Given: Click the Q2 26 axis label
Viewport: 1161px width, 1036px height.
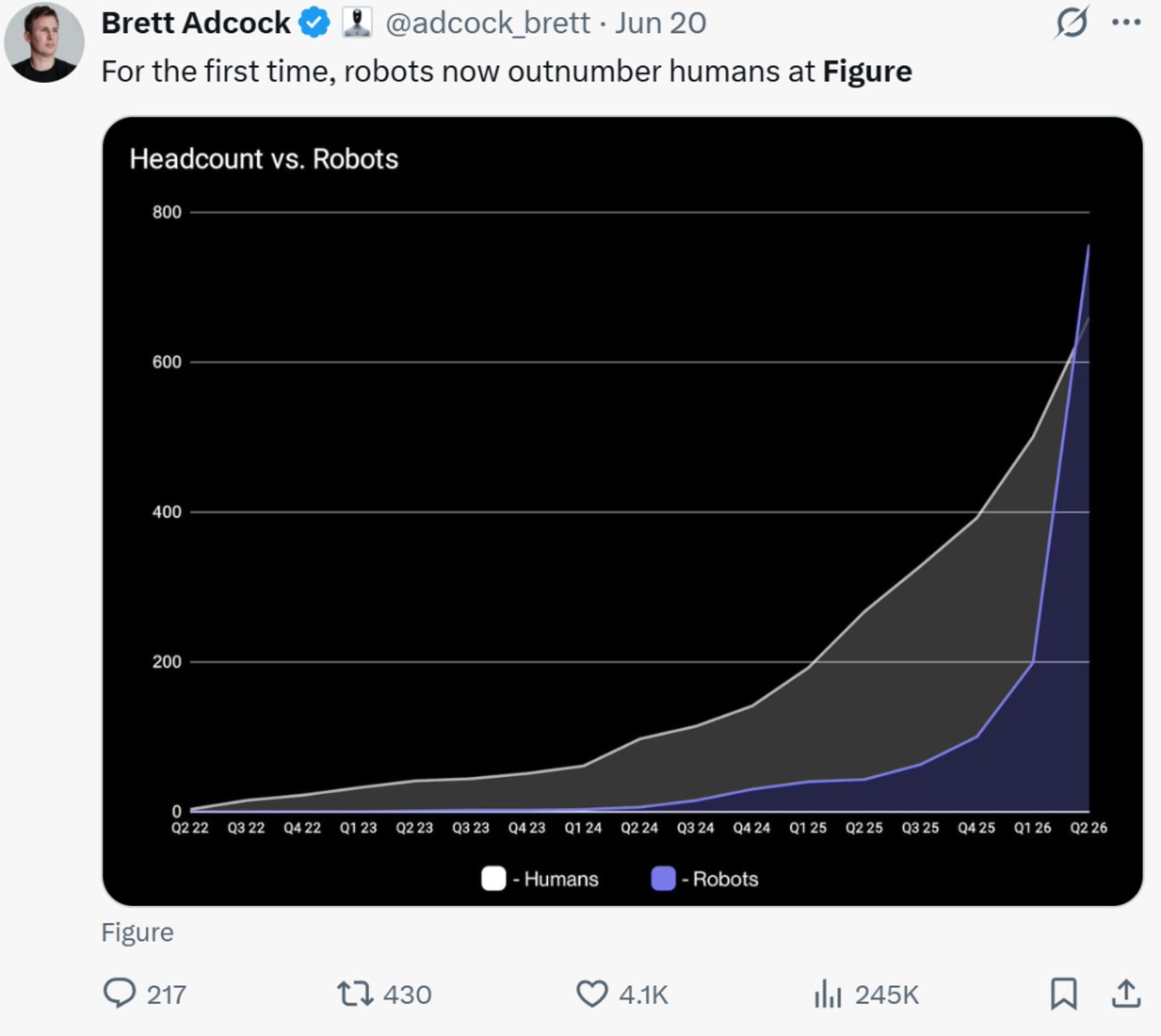Looking at the screenshot, I should click(x=1088, y=828).
